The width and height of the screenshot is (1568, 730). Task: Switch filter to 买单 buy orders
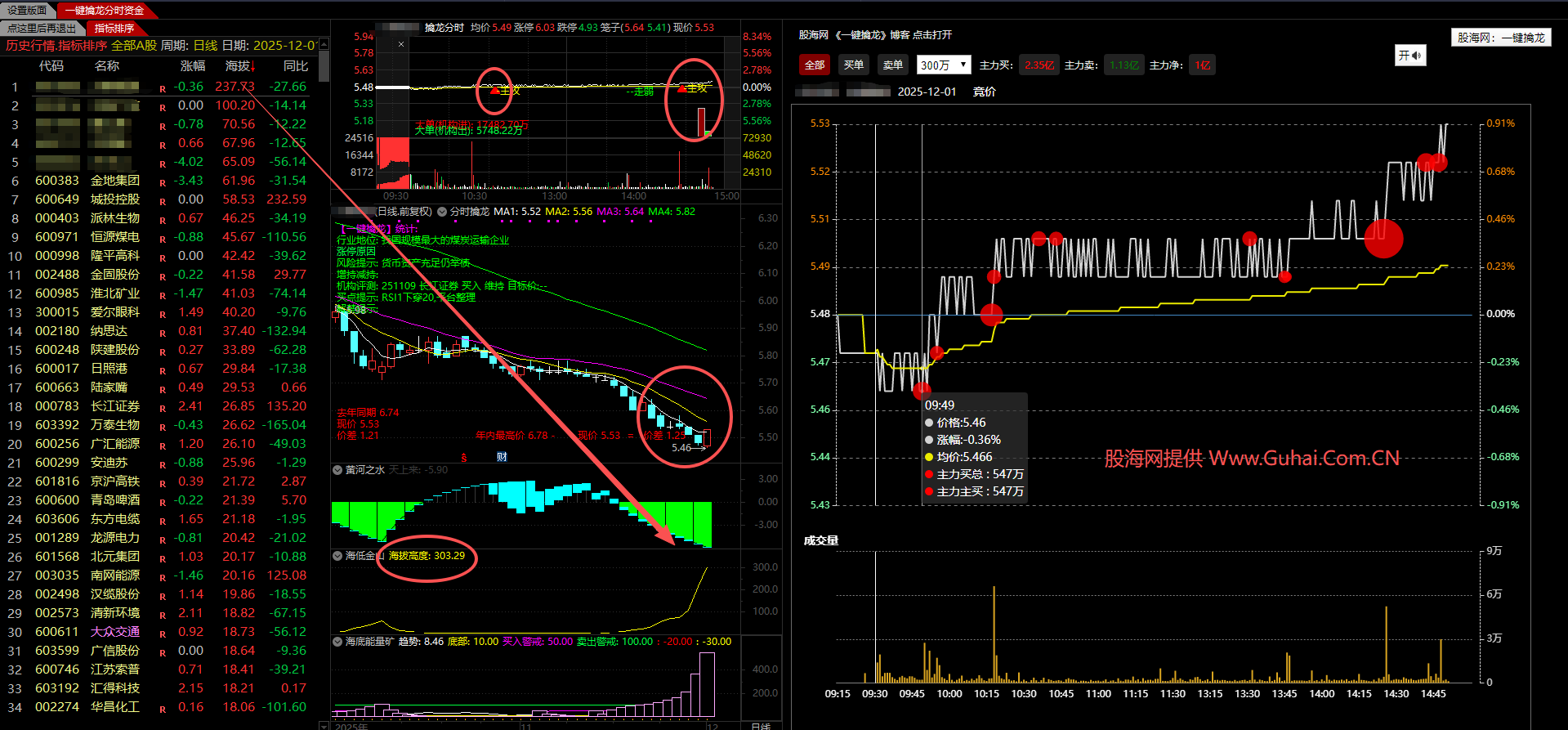click(854, 65)
